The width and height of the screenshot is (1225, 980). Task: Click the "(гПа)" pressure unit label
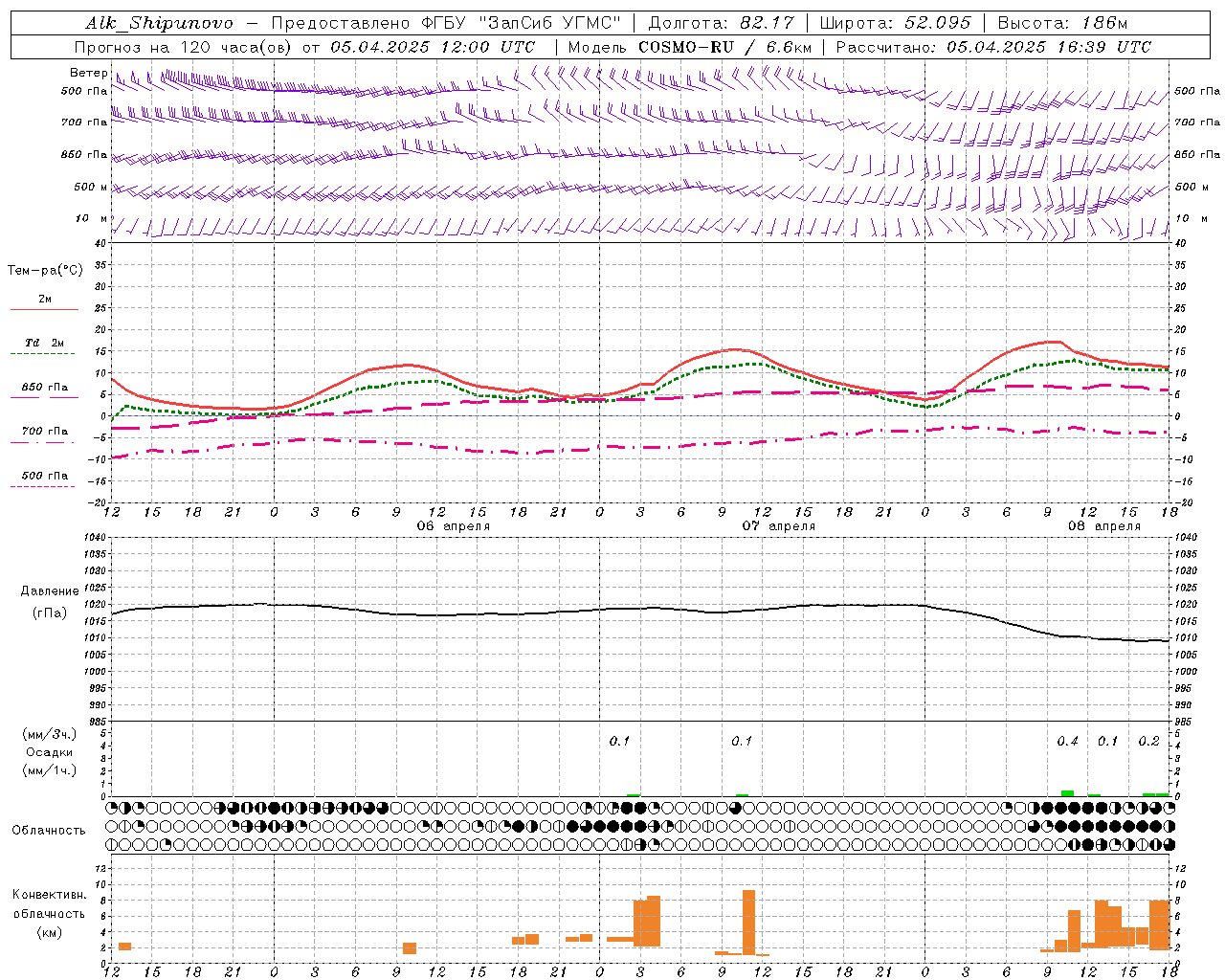pyautogui.click(x=49, y=613)
